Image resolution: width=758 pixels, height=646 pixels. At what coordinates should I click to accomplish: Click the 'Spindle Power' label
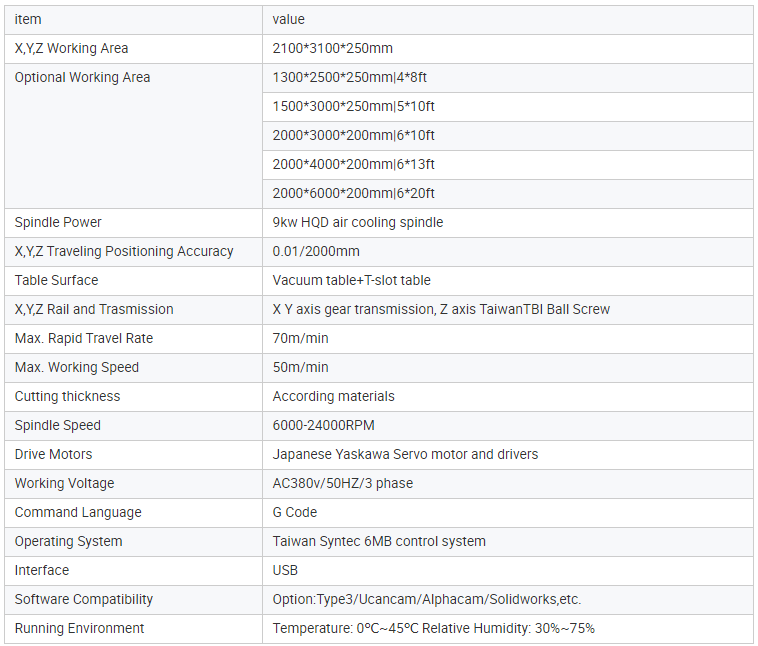point(58,222)
